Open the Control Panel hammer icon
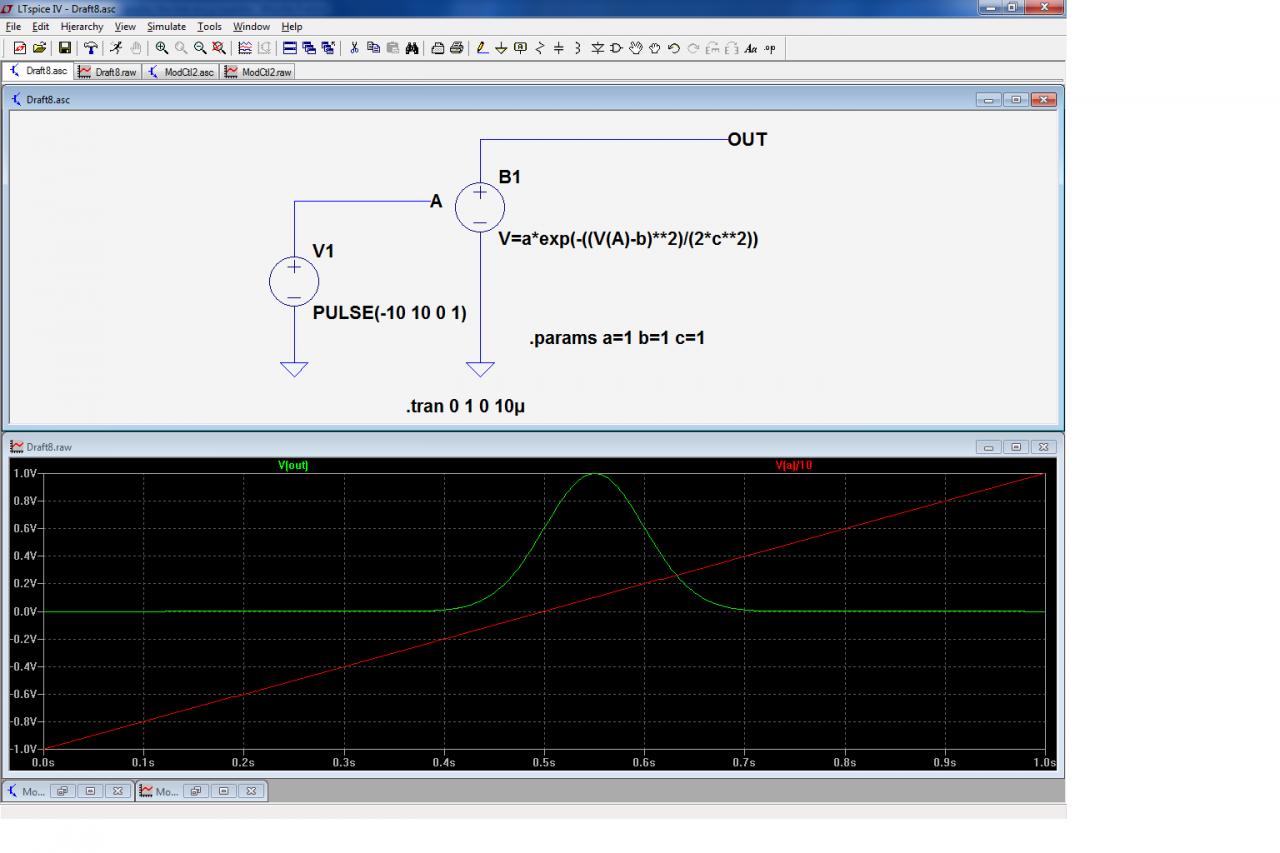1280x853 pixels. point(91,48)
